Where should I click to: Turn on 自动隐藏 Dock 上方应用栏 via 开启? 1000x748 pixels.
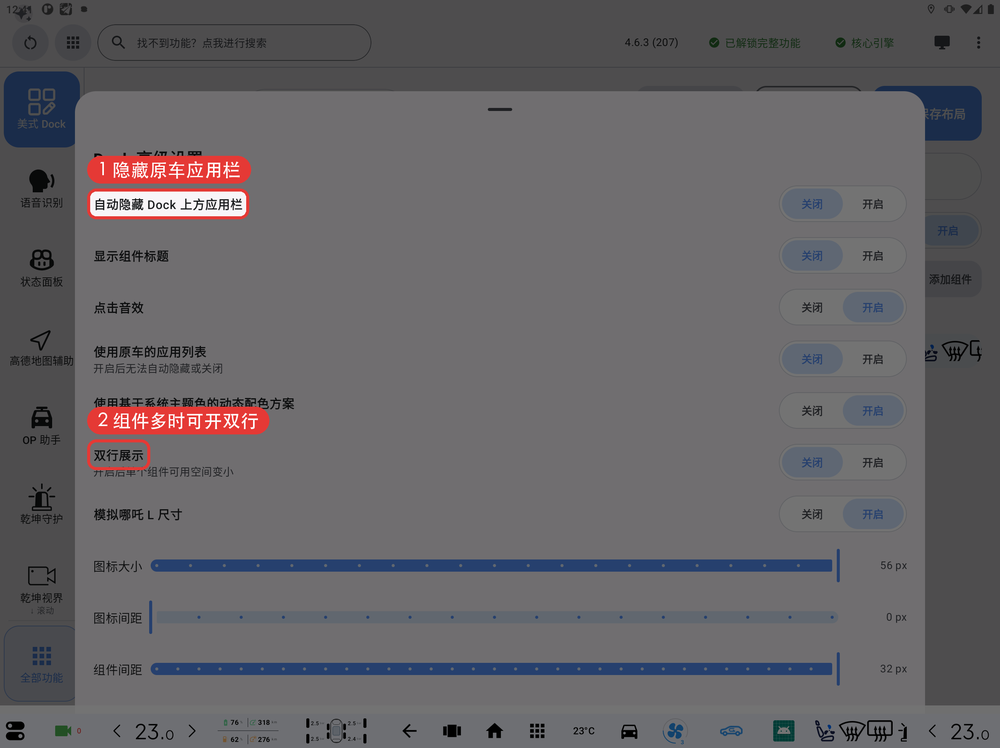[x=872, y=204]
